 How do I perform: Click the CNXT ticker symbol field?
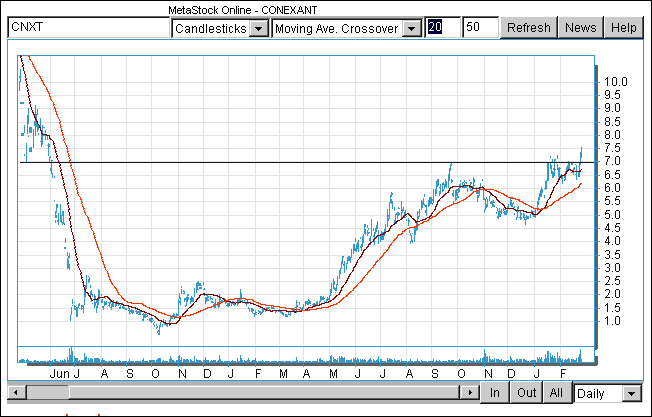tap(88, 27)
